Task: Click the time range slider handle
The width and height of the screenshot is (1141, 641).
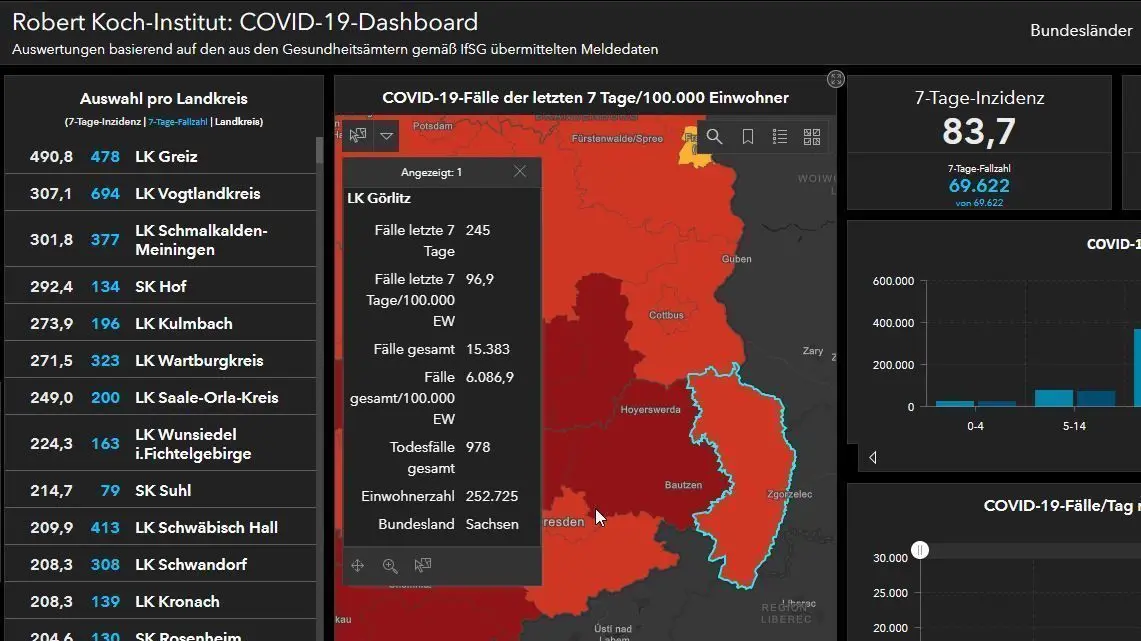Action: coord(920,550)
